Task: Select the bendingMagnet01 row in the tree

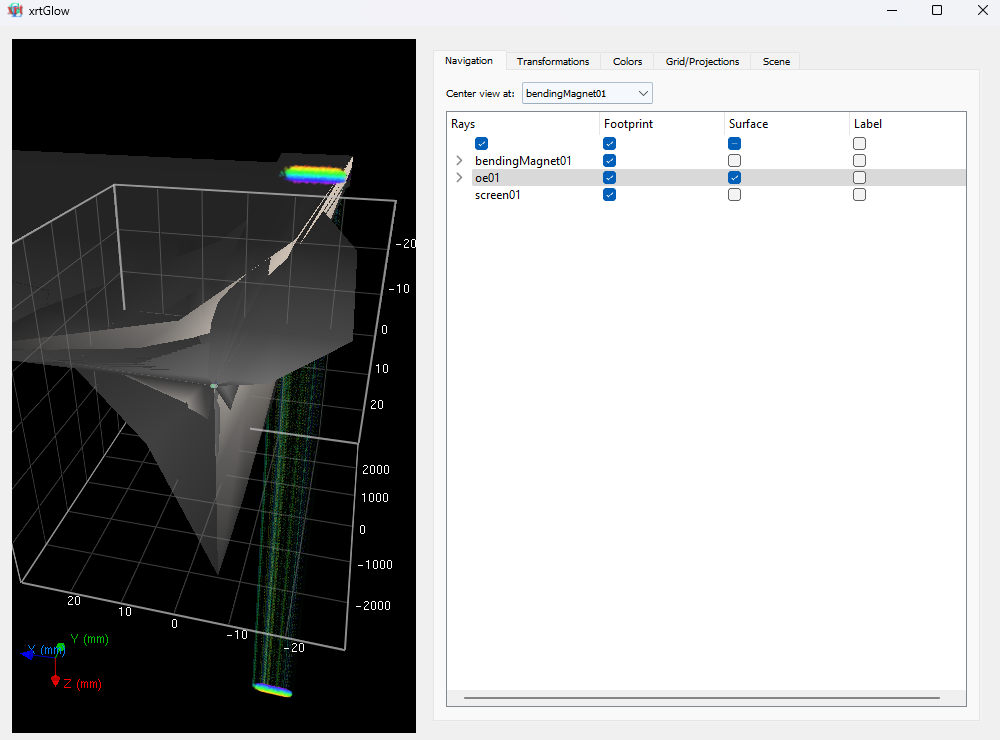Action: [522, 160]
